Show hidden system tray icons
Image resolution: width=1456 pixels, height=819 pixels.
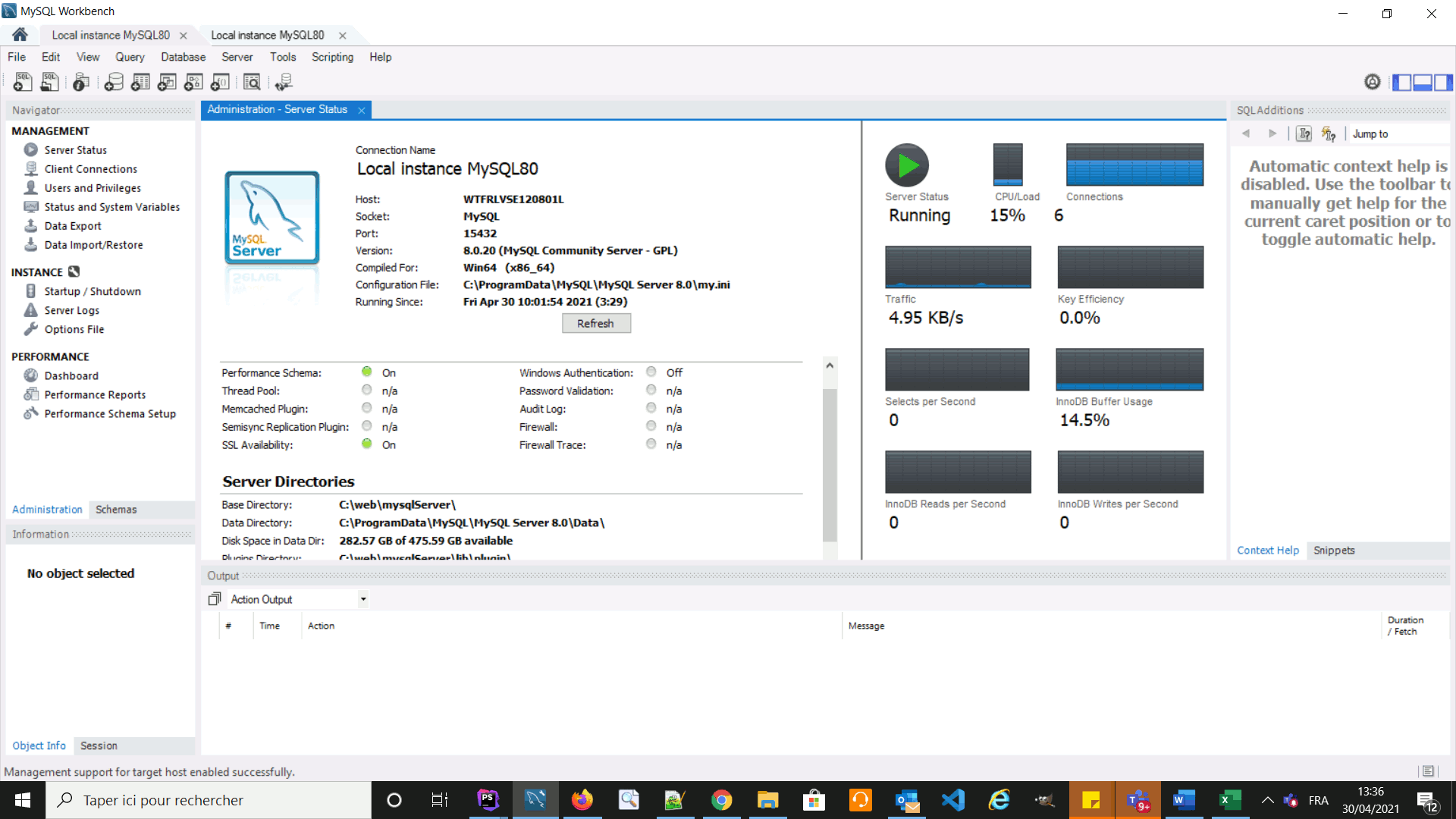(x=1267, y=800)
